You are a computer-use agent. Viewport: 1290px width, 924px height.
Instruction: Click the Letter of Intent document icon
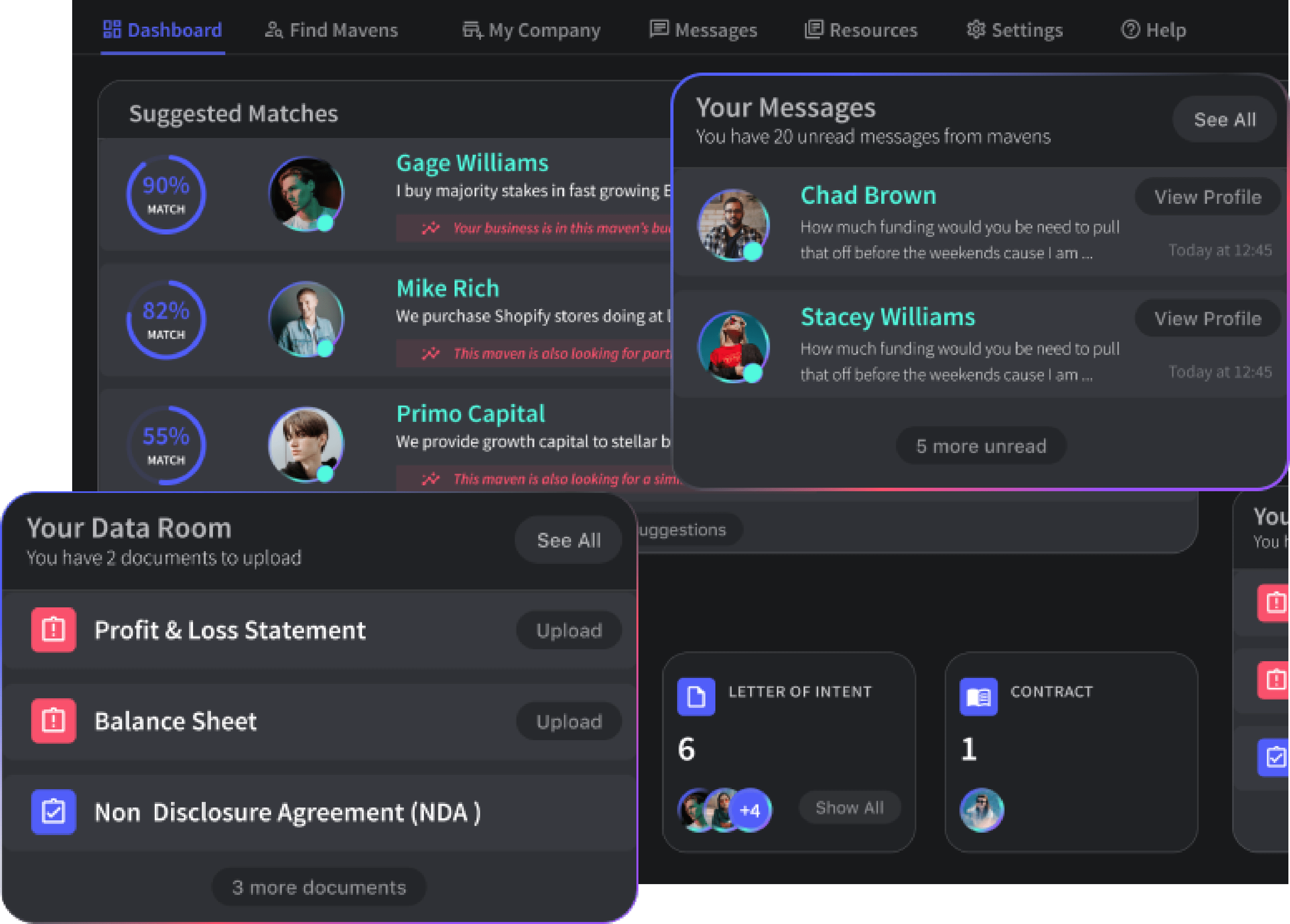pyautogui.click(x=695, y=696)
